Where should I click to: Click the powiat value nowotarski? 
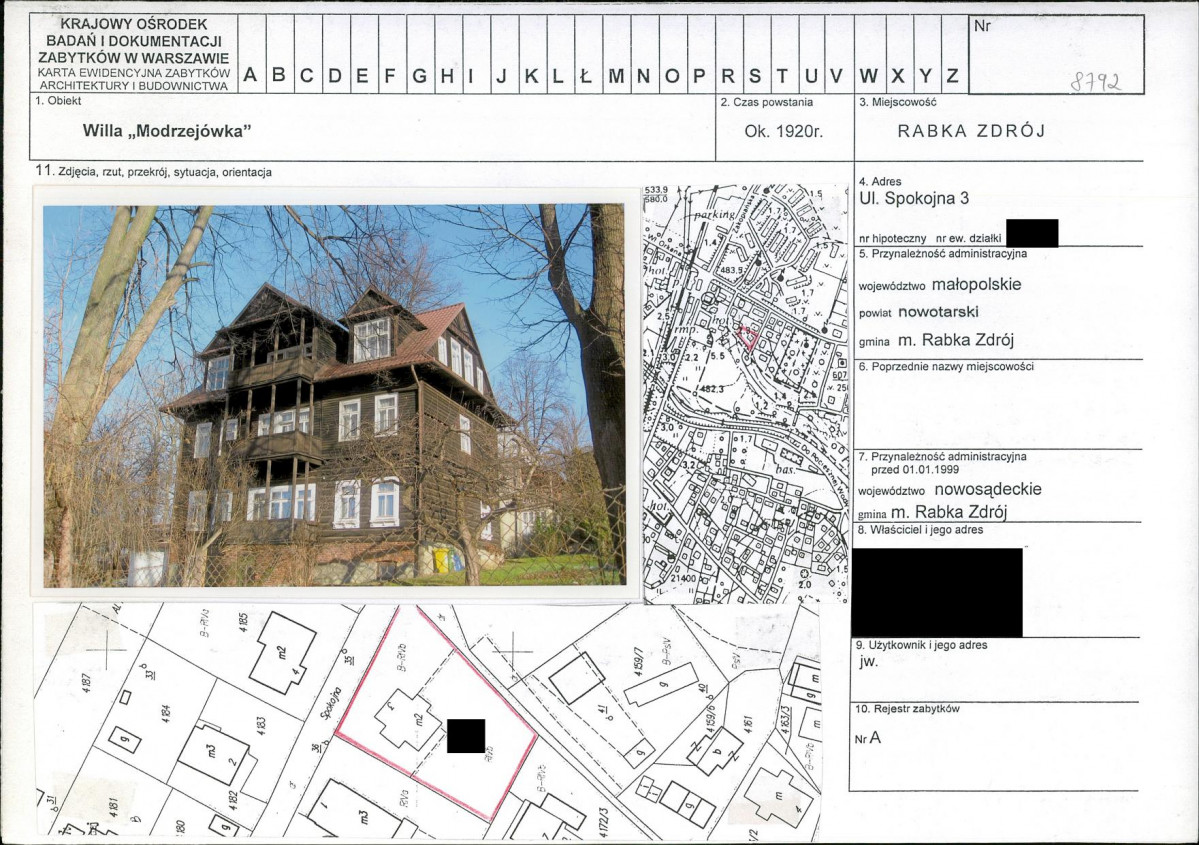pyautogui.click(x=937, y=312)
